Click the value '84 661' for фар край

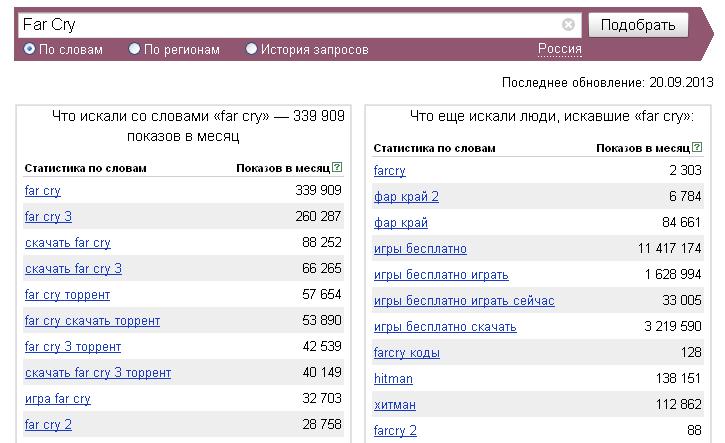[682, 222]
